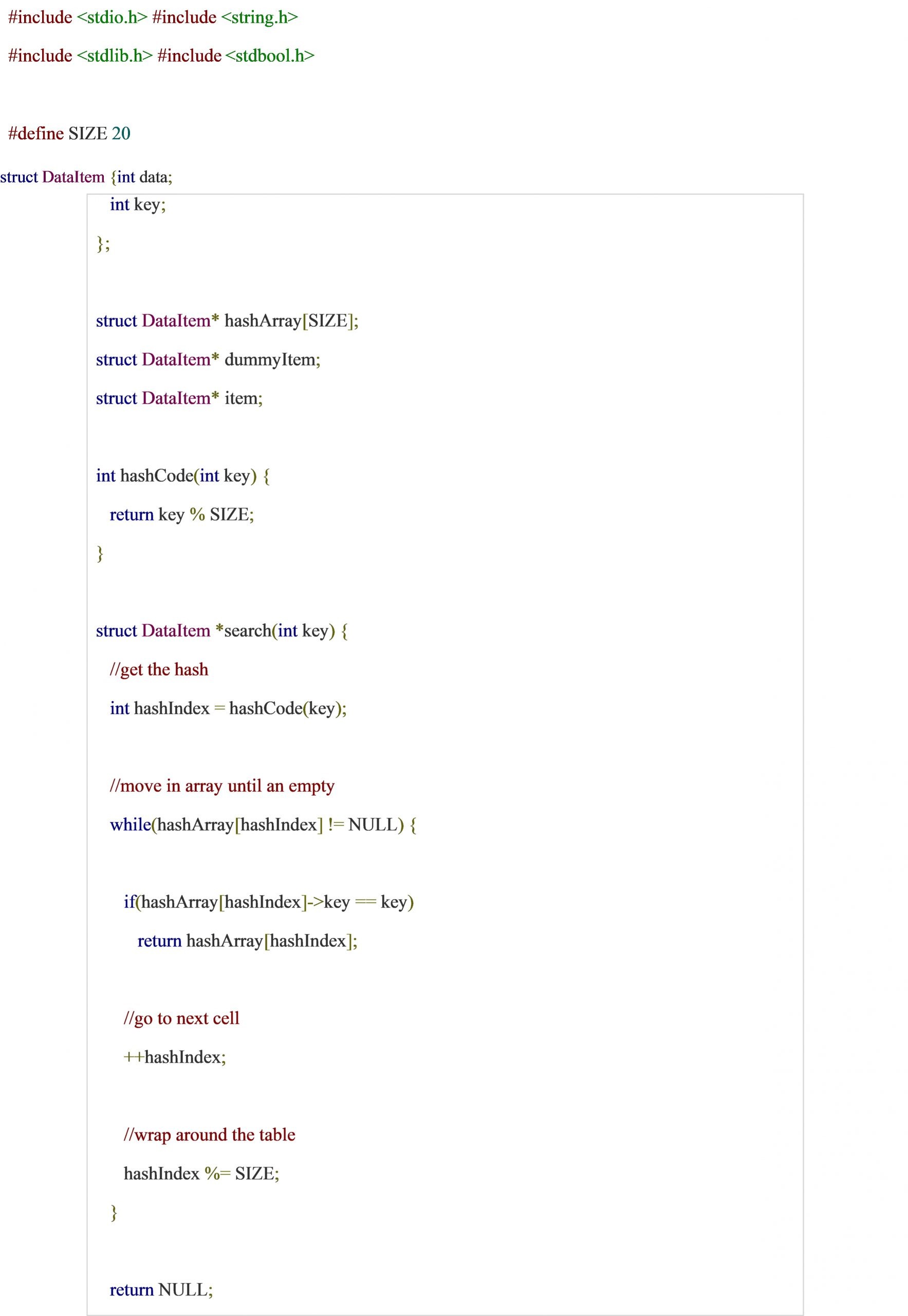Viewport: 908px width, 1316px height.
Task: Click the 'struct DataItem {int data;' line
Action: 86,177
